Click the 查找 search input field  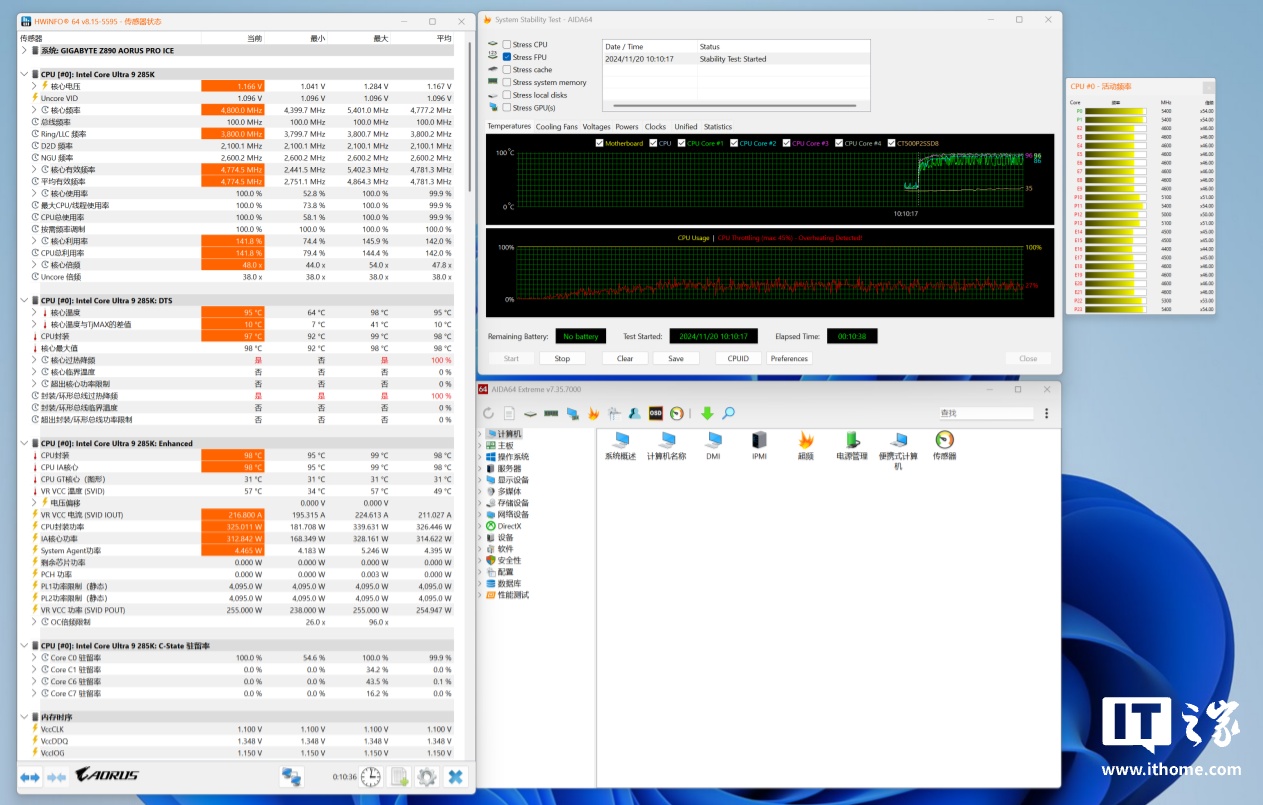point(985,413)
